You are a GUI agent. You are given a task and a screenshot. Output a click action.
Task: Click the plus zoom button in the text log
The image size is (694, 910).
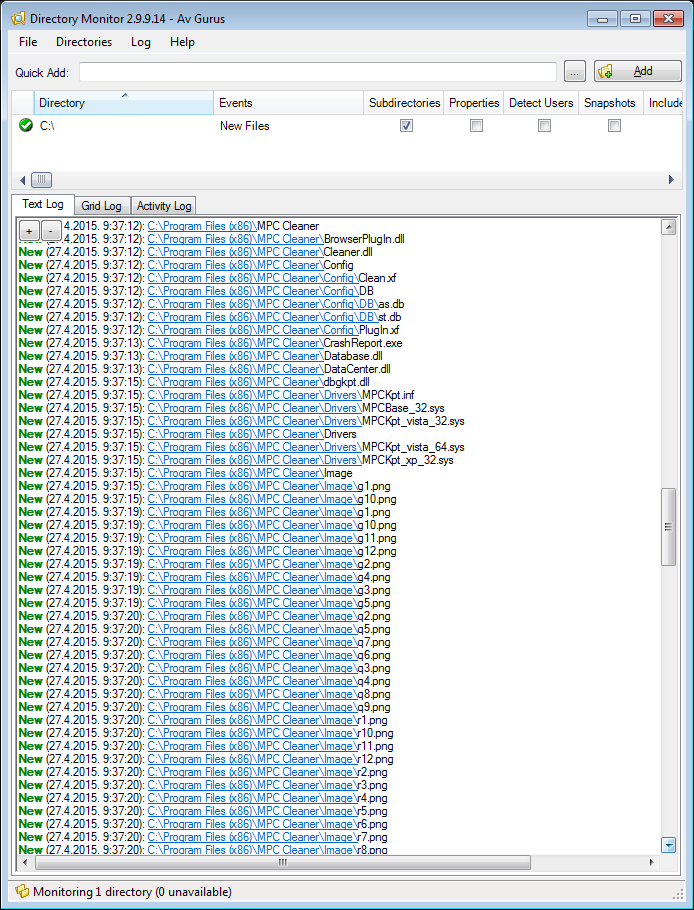click(x=30, y=231)
